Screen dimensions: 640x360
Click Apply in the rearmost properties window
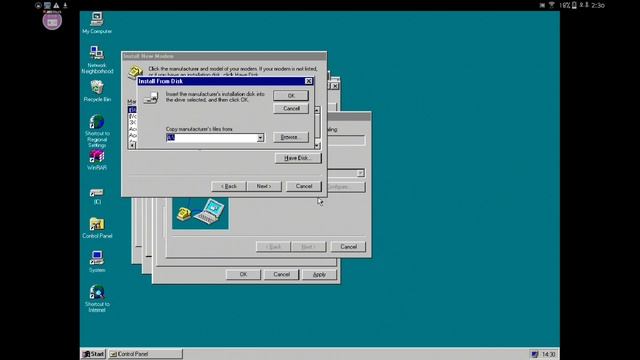[x=319, y=274]
